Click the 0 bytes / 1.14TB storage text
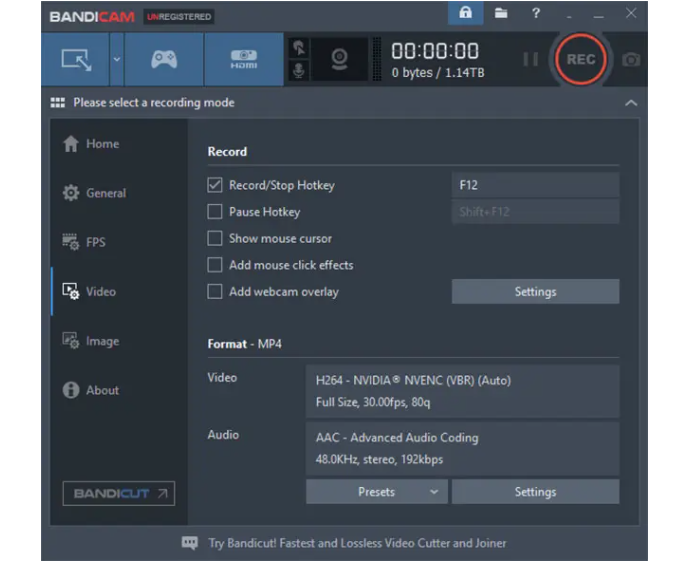 coord(438,73)
